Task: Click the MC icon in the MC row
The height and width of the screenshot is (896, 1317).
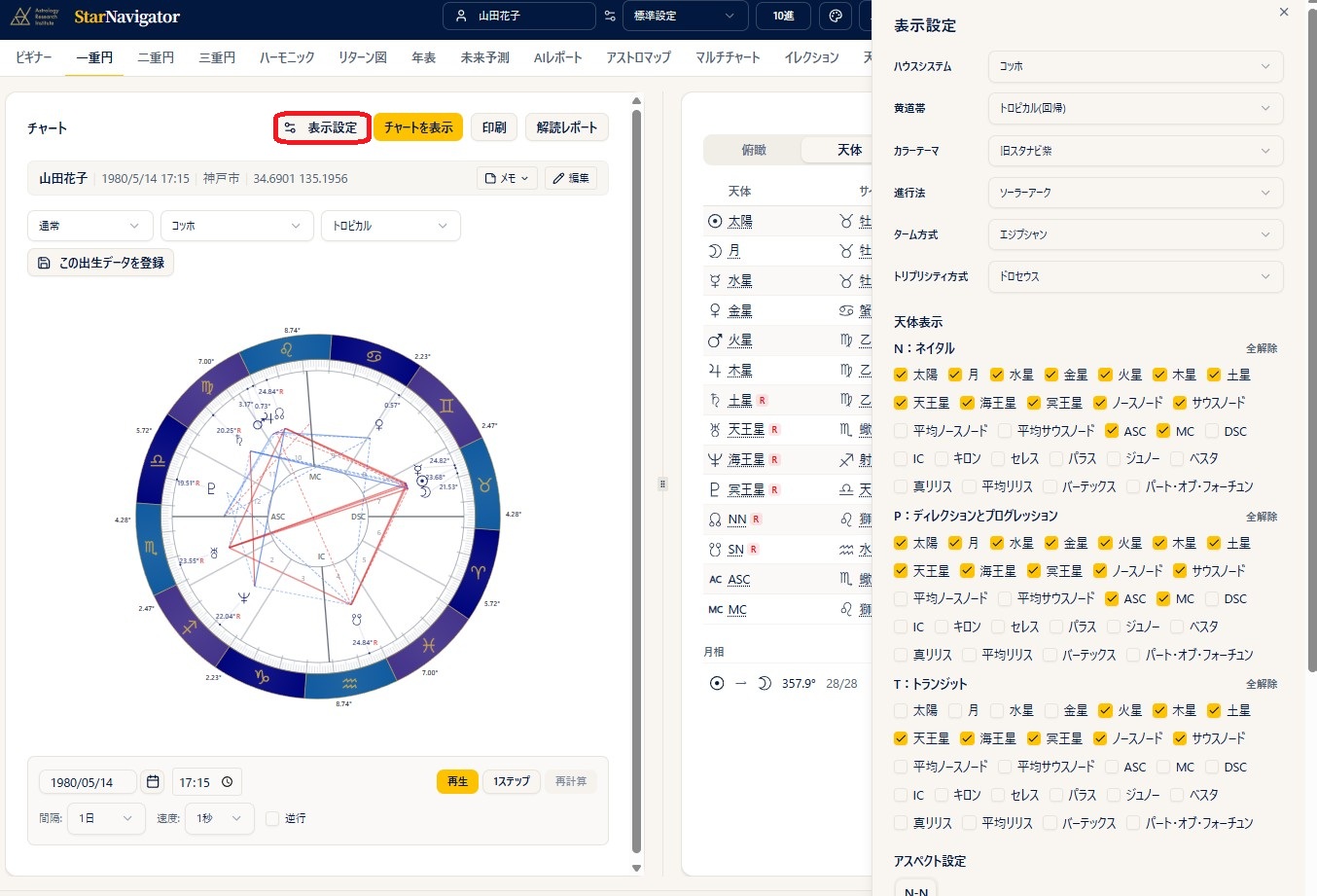Action: click(715, 610)
